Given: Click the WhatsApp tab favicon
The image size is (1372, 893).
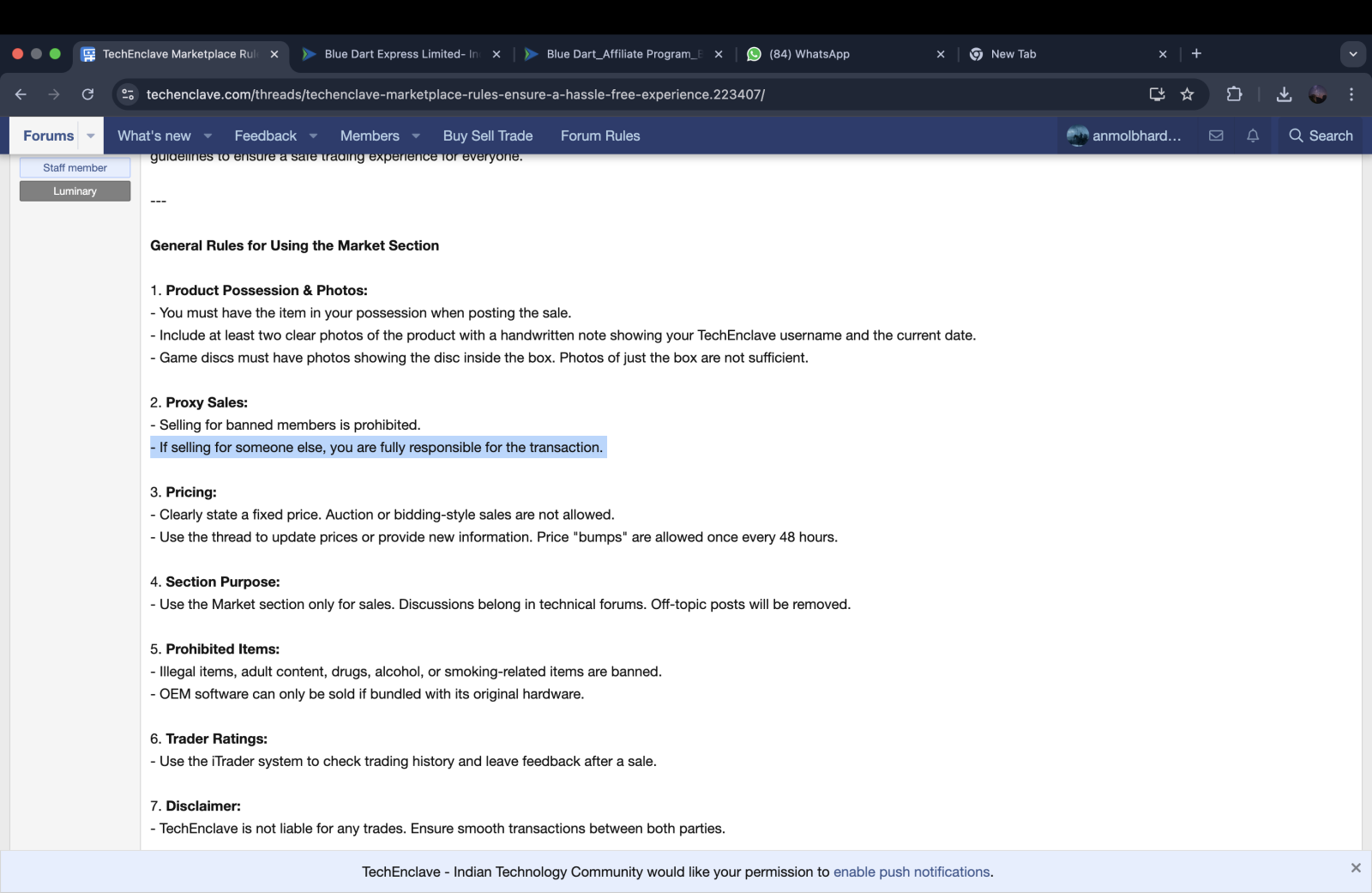Looking at the screenshot, I should pyautogui.click(x=754, y=54).
